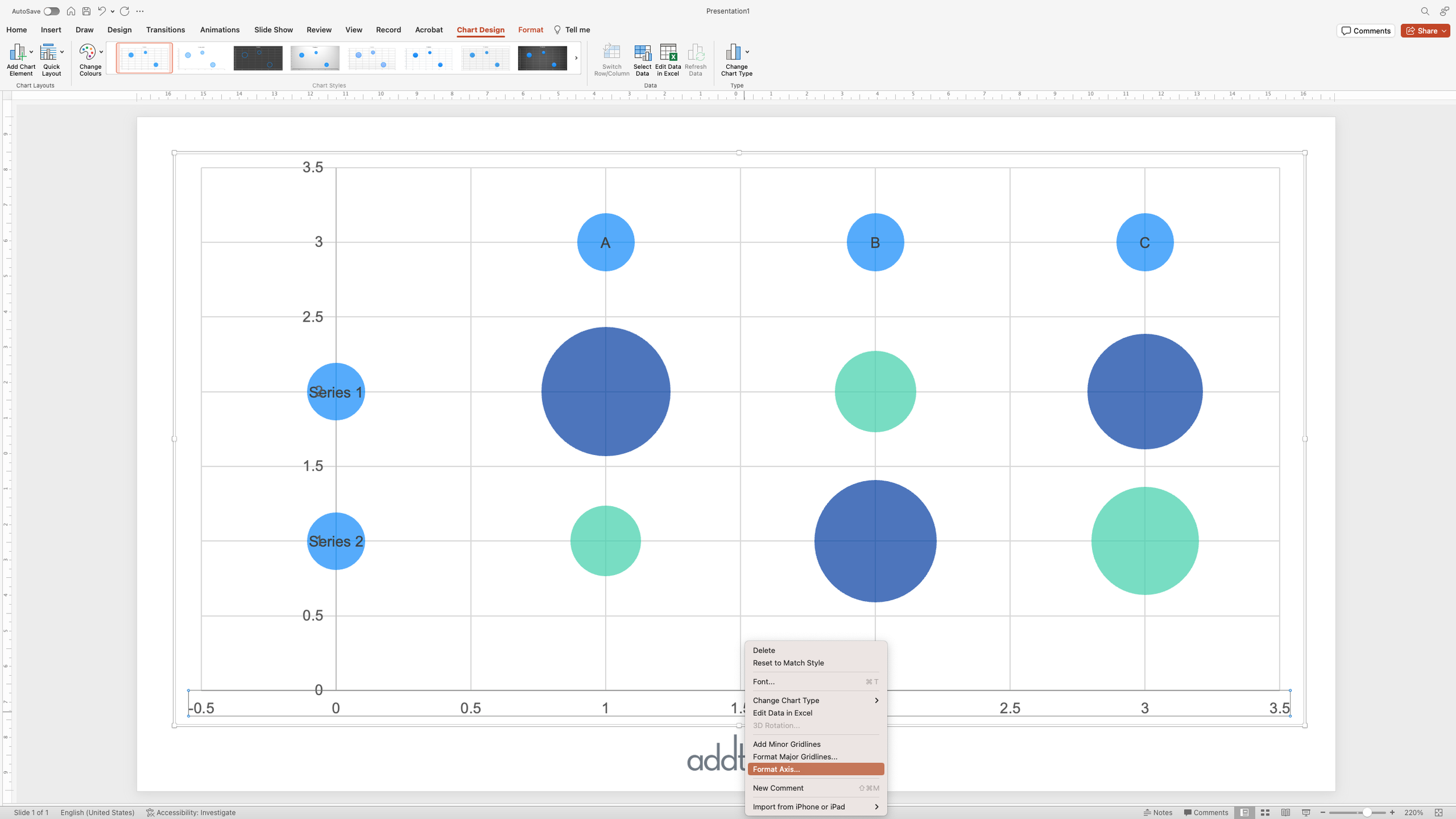The width and height of the screenshot is (1456, 819).
Task: Switch to the Transitions tab
Action: point(165,30)
